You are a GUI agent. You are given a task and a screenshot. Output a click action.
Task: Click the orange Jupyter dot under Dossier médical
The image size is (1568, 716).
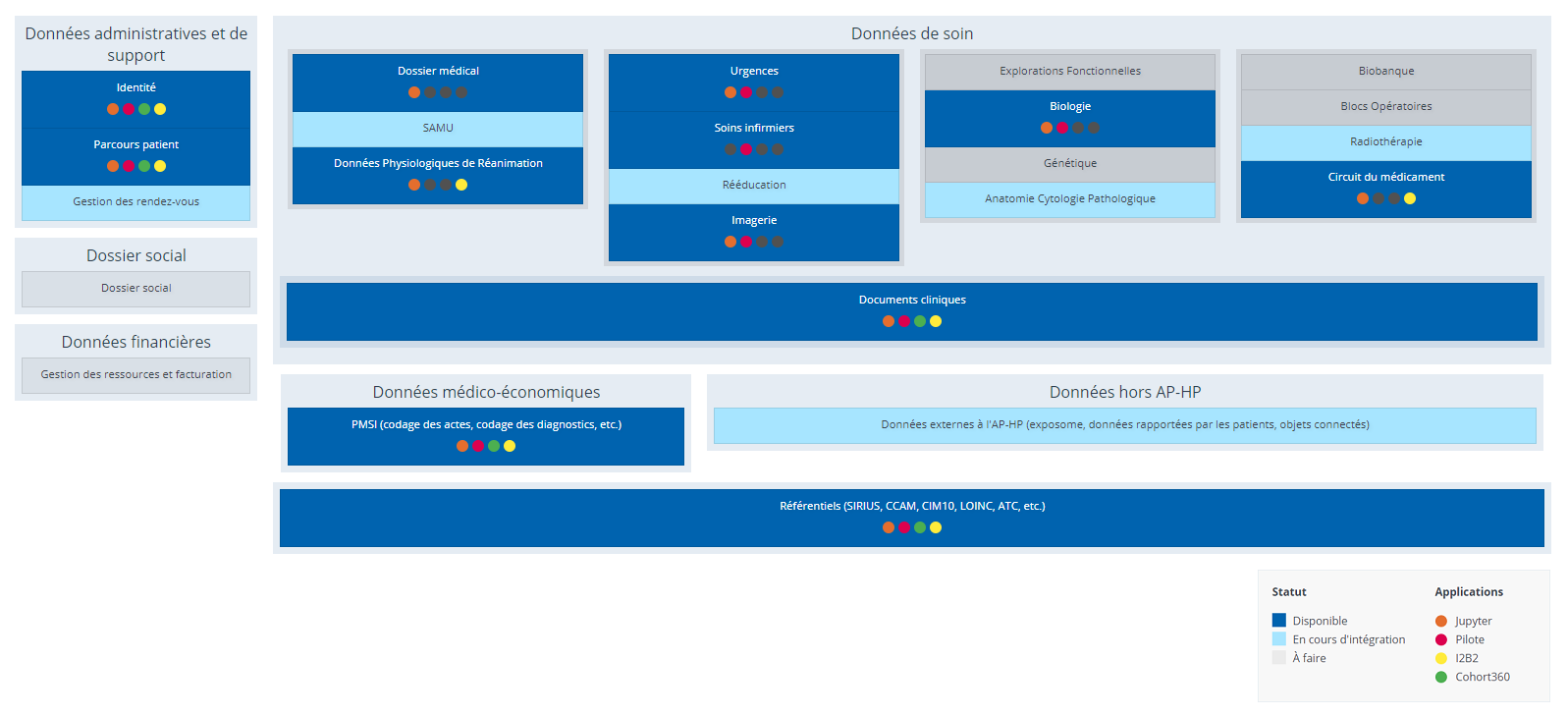tap(414, 92)
